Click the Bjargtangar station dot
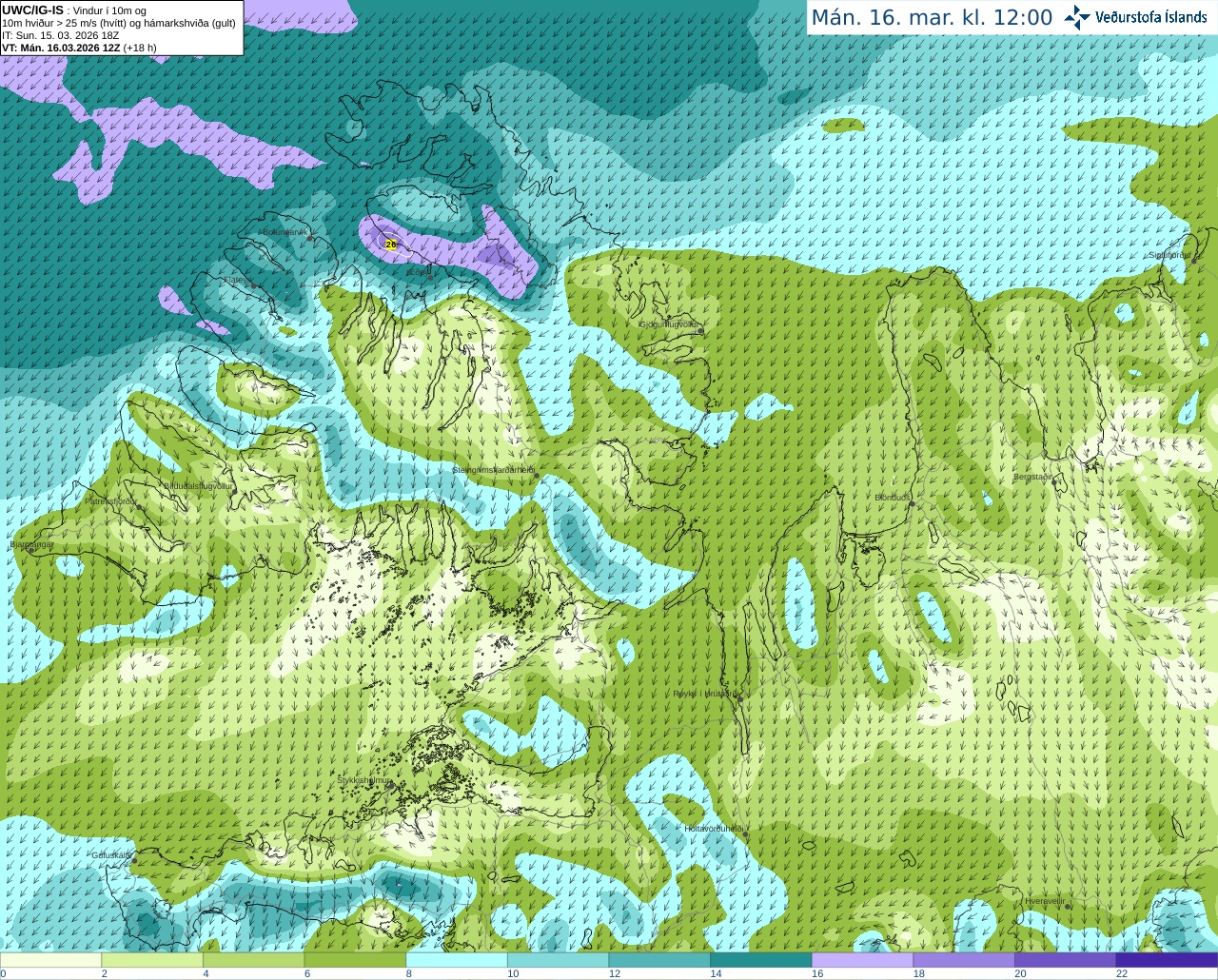 tap(29, 550)
